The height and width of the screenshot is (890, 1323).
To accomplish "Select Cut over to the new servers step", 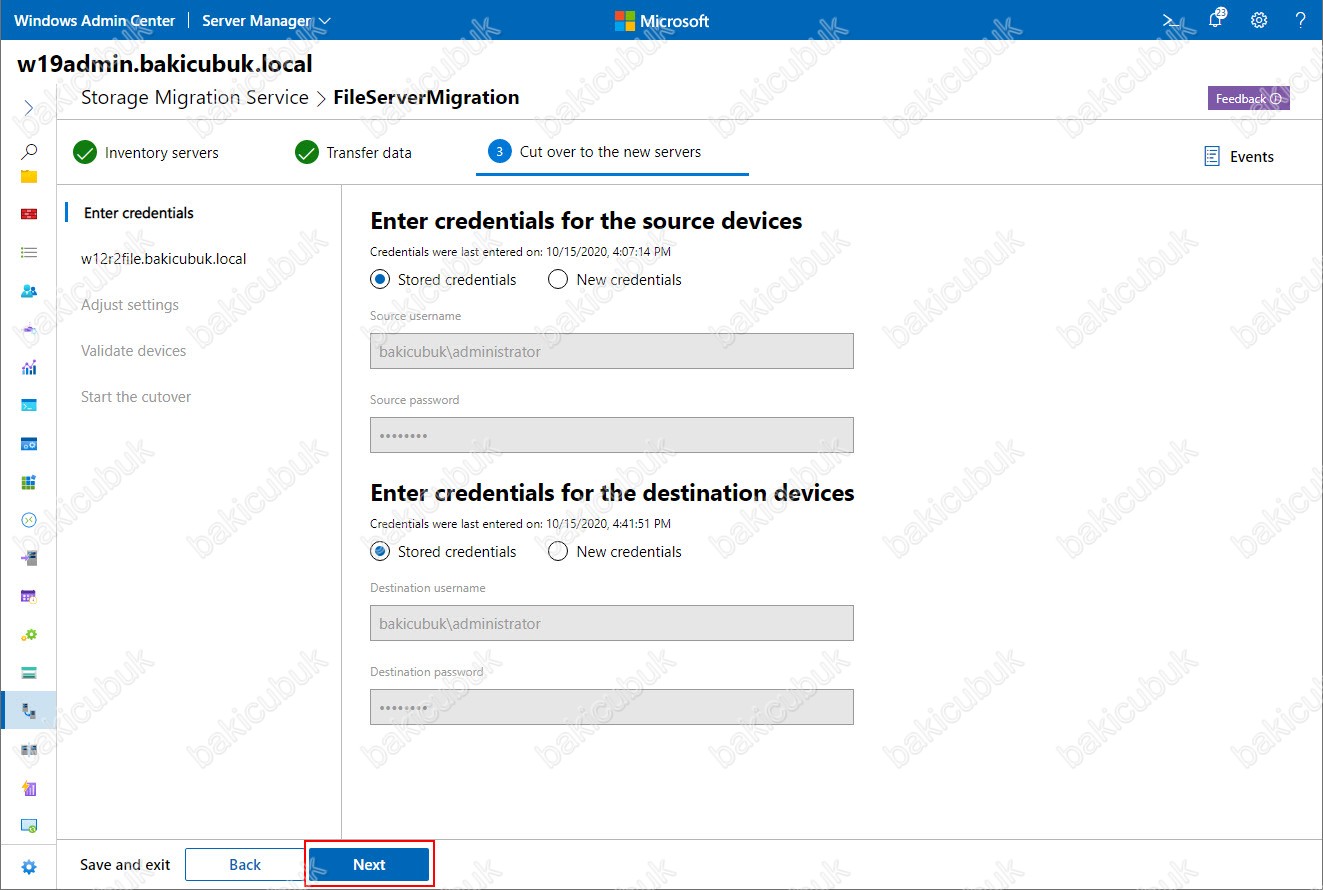I will pyautogui.click(x=595, y=152).
